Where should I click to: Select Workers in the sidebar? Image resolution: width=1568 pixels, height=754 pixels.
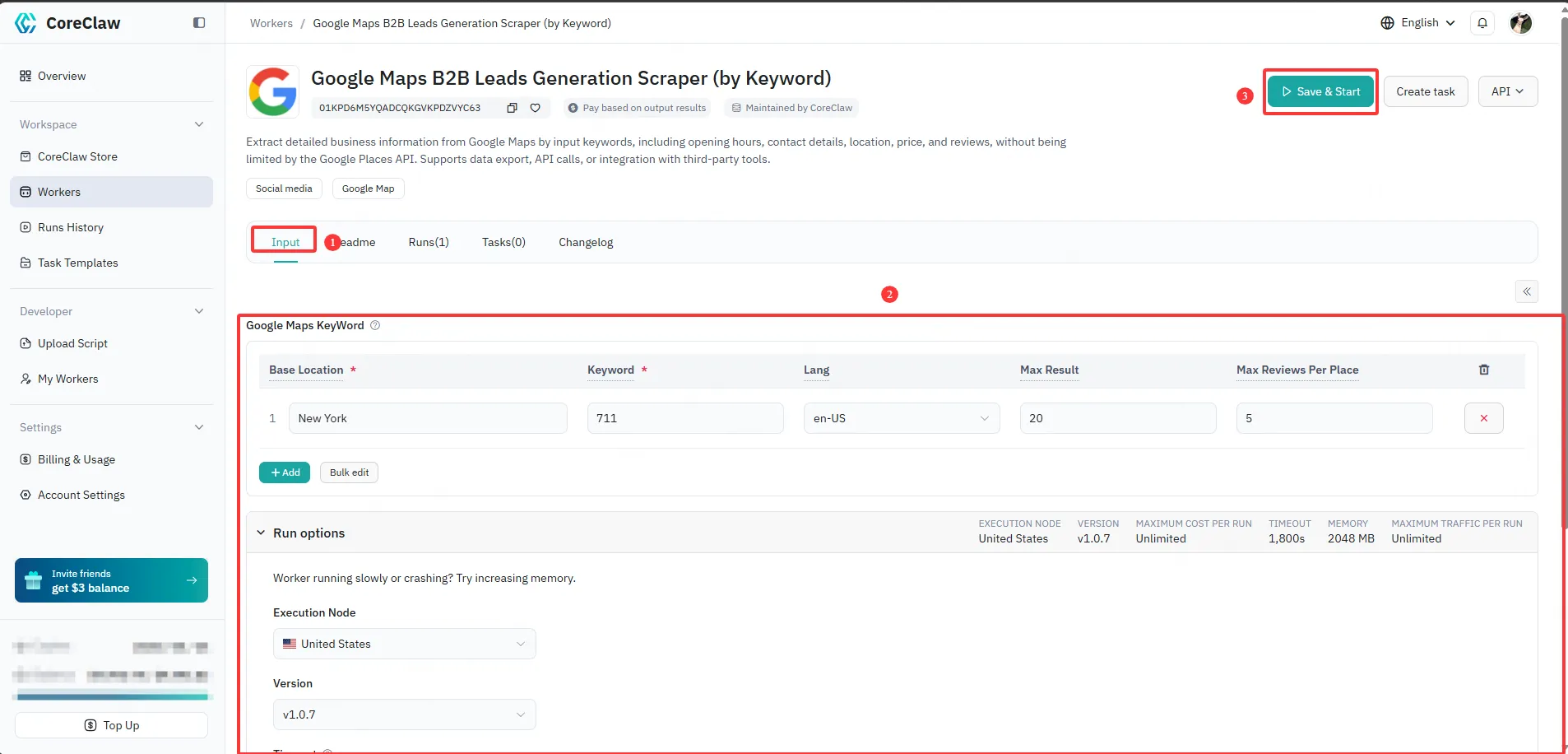coord(111,192)
